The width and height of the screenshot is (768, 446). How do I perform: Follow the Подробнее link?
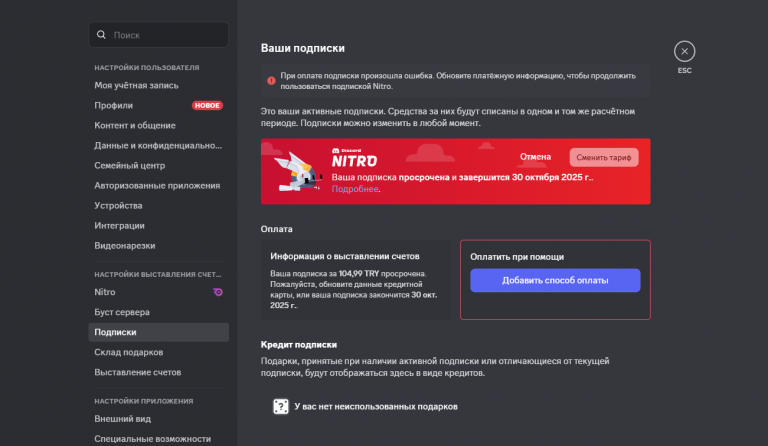pyautogui.click(x=355, y=189)
